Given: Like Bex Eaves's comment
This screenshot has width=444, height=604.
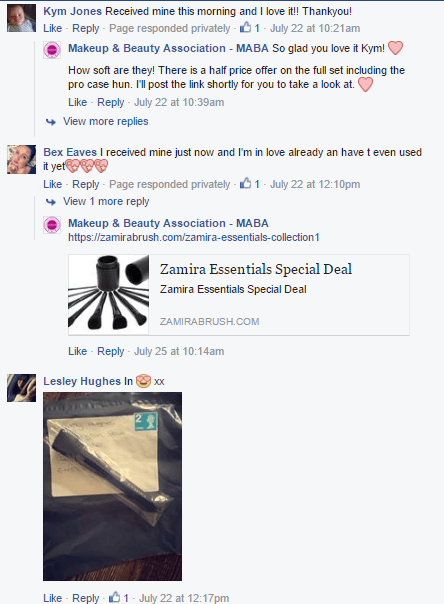Looking at the screenshot, I should (x=52, y=184).
